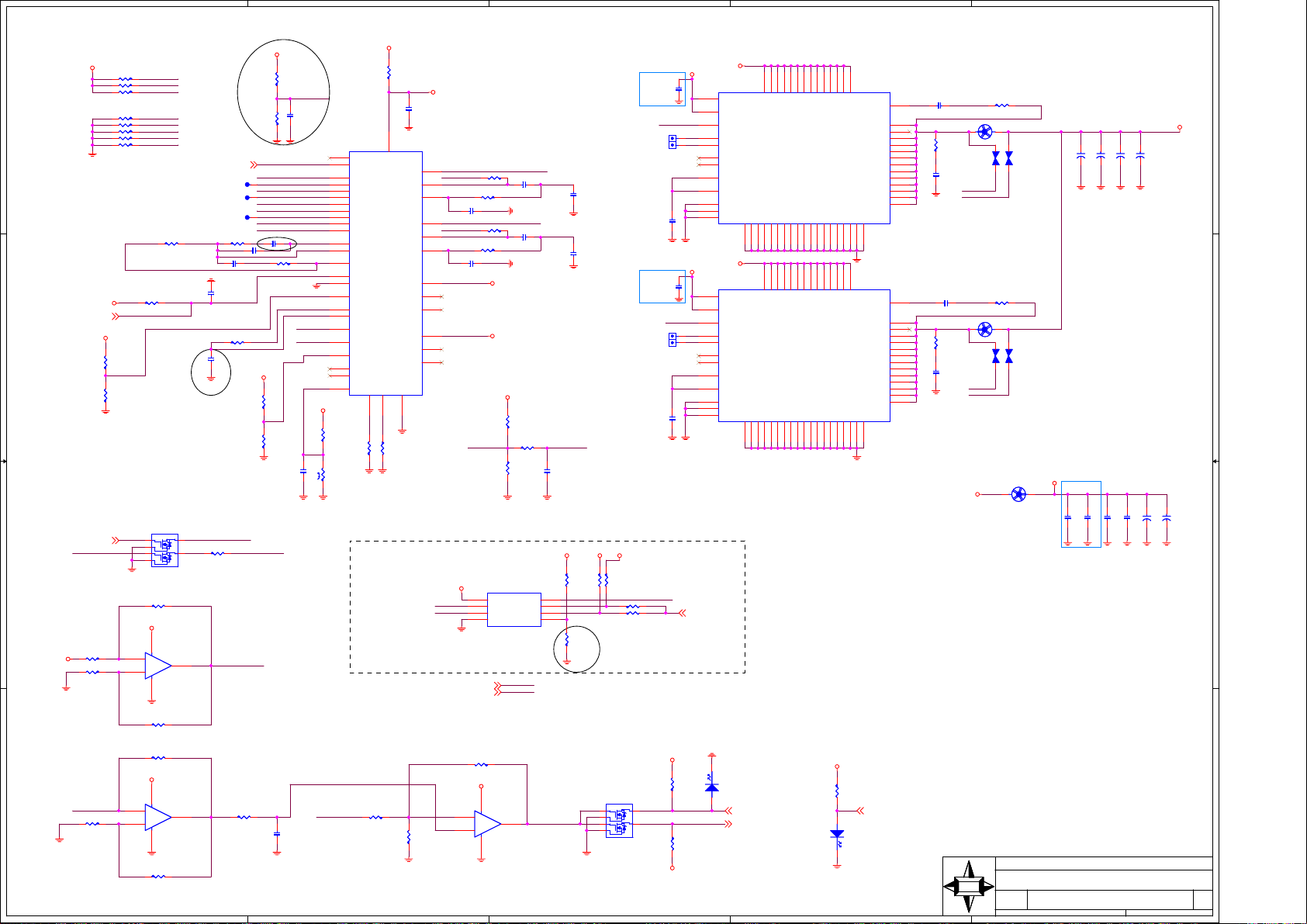
Task: Click the annotation circle around the capacitor at left
Action: pos(211,372)
